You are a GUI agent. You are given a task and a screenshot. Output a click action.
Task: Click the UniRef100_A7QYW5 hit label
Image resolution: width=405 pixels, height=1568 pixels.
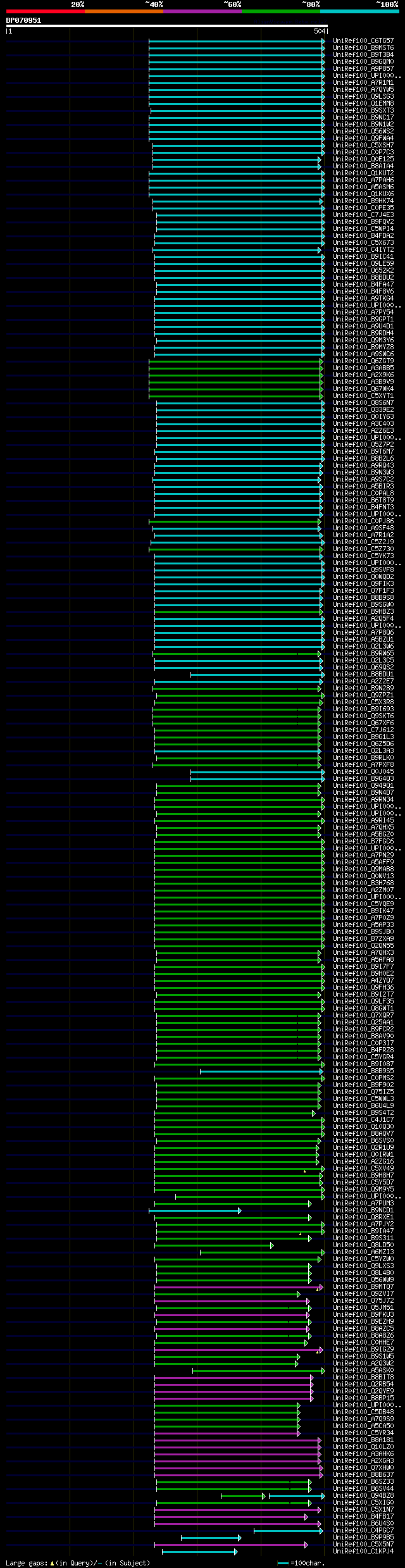[363, 89]
